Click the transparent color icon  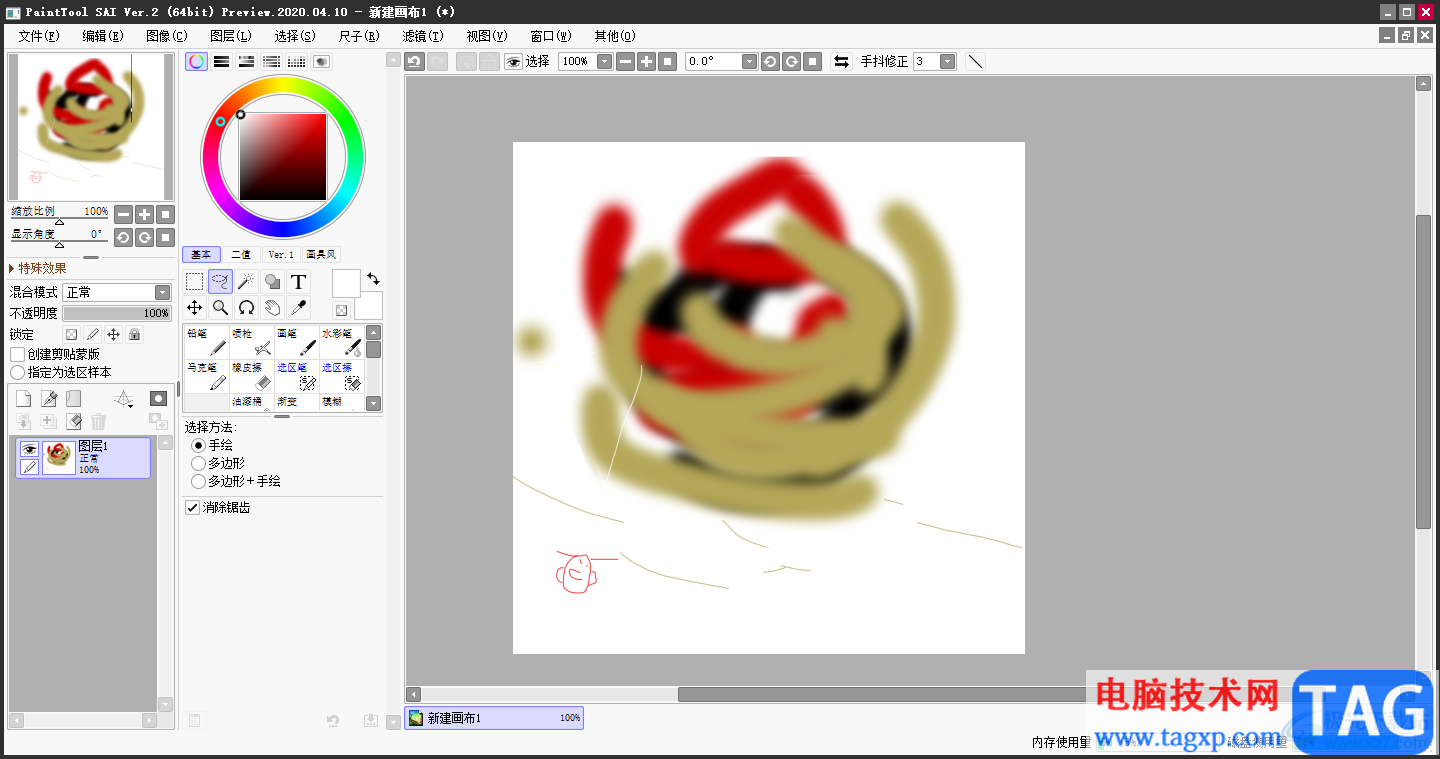pyautogui.click(x=341, y=311)
